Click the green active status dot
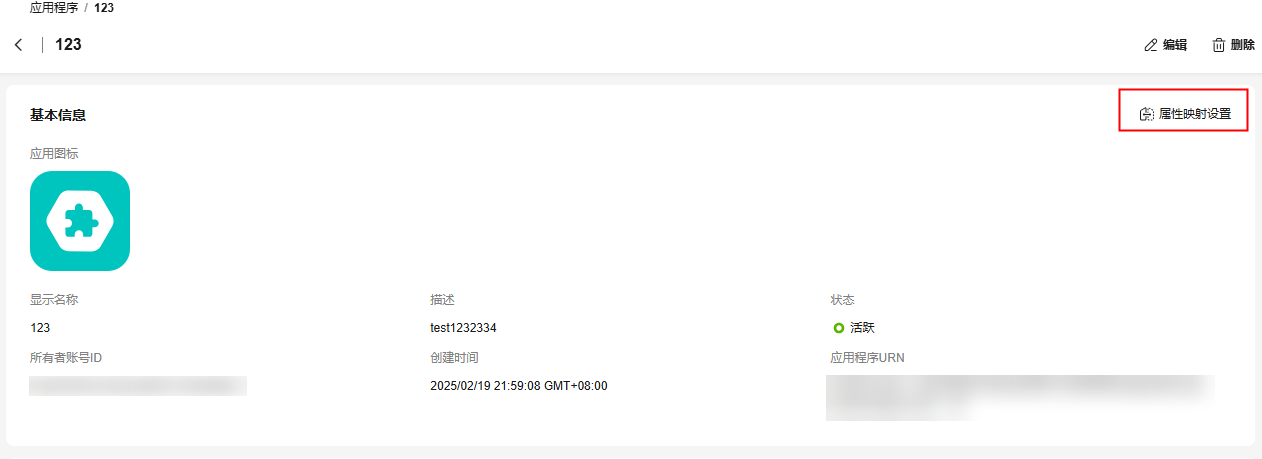Viewport: 1262px width, 459px height. click(x=839, y=328)
